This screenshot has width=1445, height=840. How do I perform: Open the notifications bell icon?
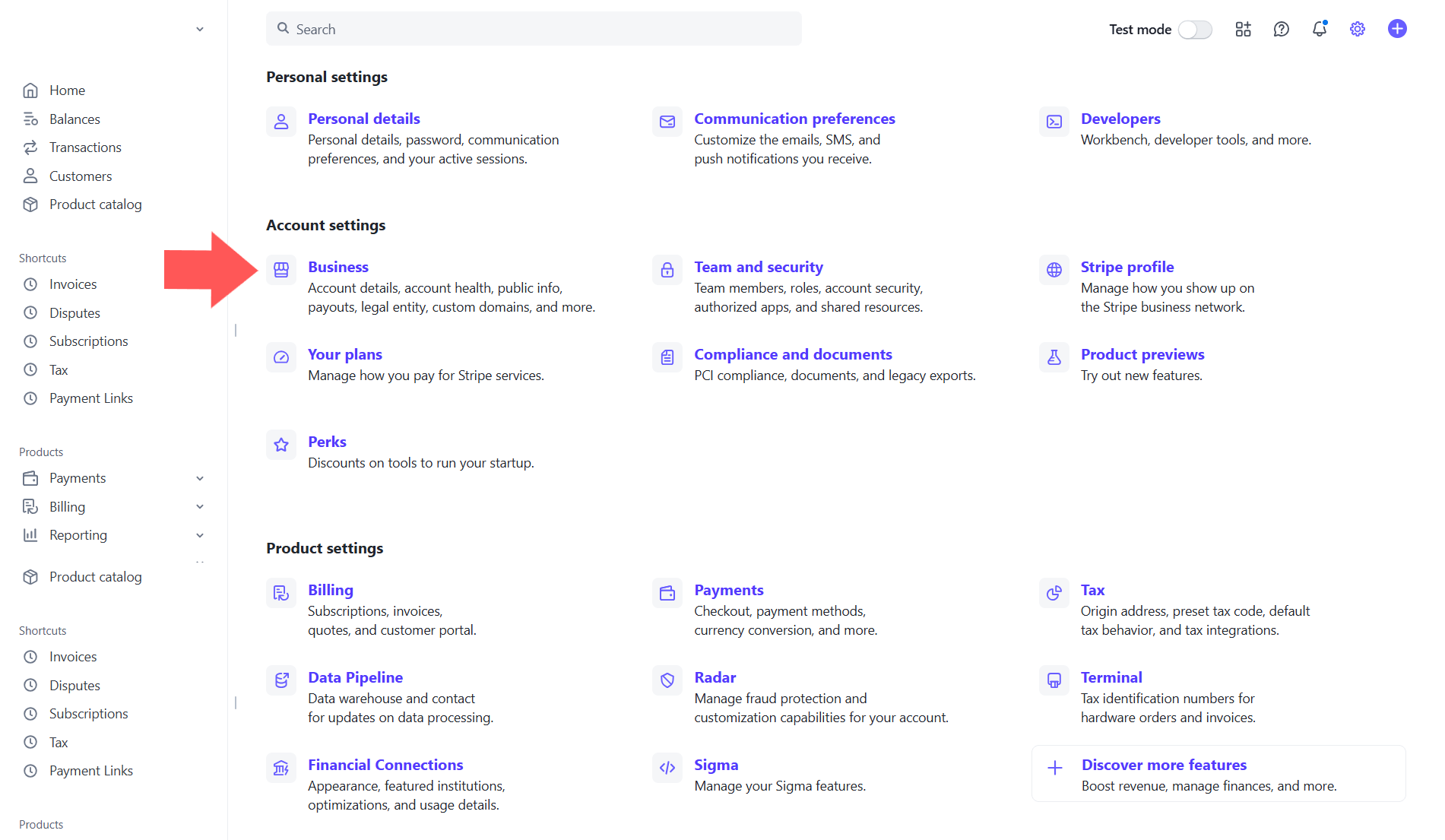(1320, 29)
